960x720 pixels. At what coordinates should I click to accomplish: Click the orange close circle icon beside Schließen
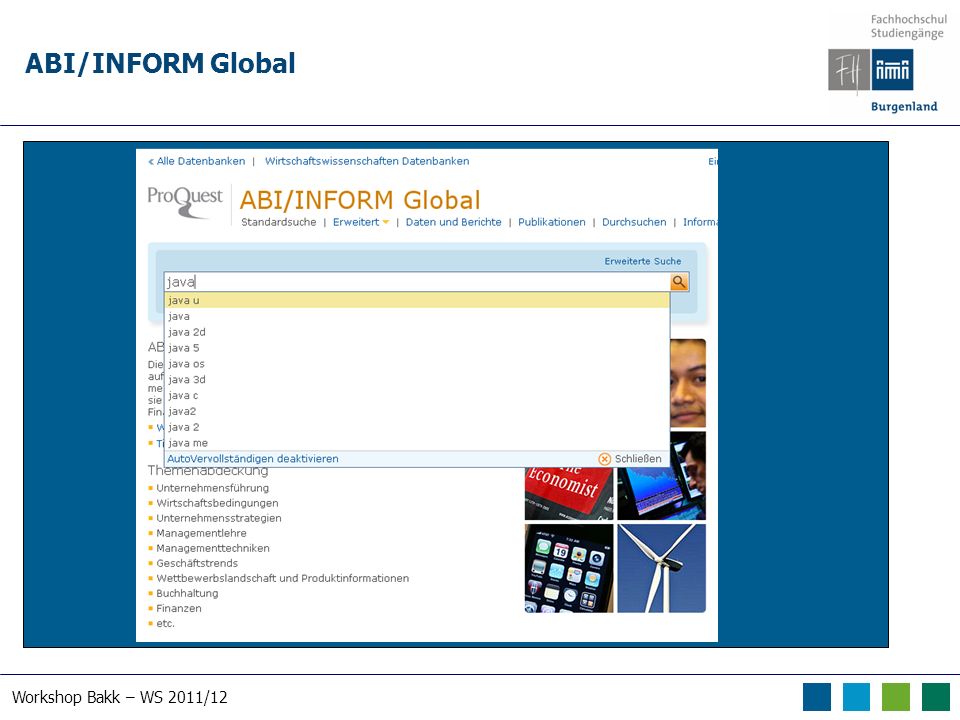pyautogui.click(x=604, y=459)
